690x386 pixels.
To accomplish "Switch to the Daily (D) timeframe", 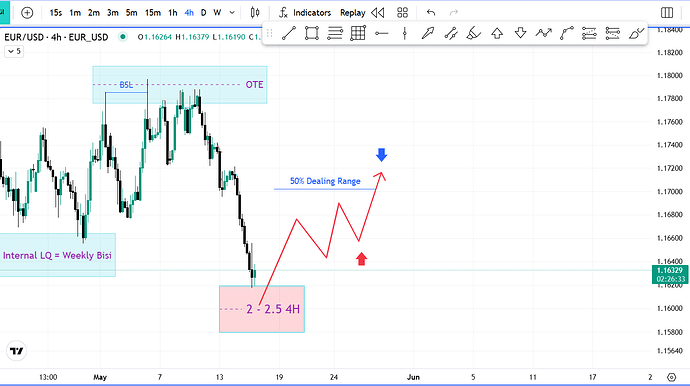I will point(203,13).
